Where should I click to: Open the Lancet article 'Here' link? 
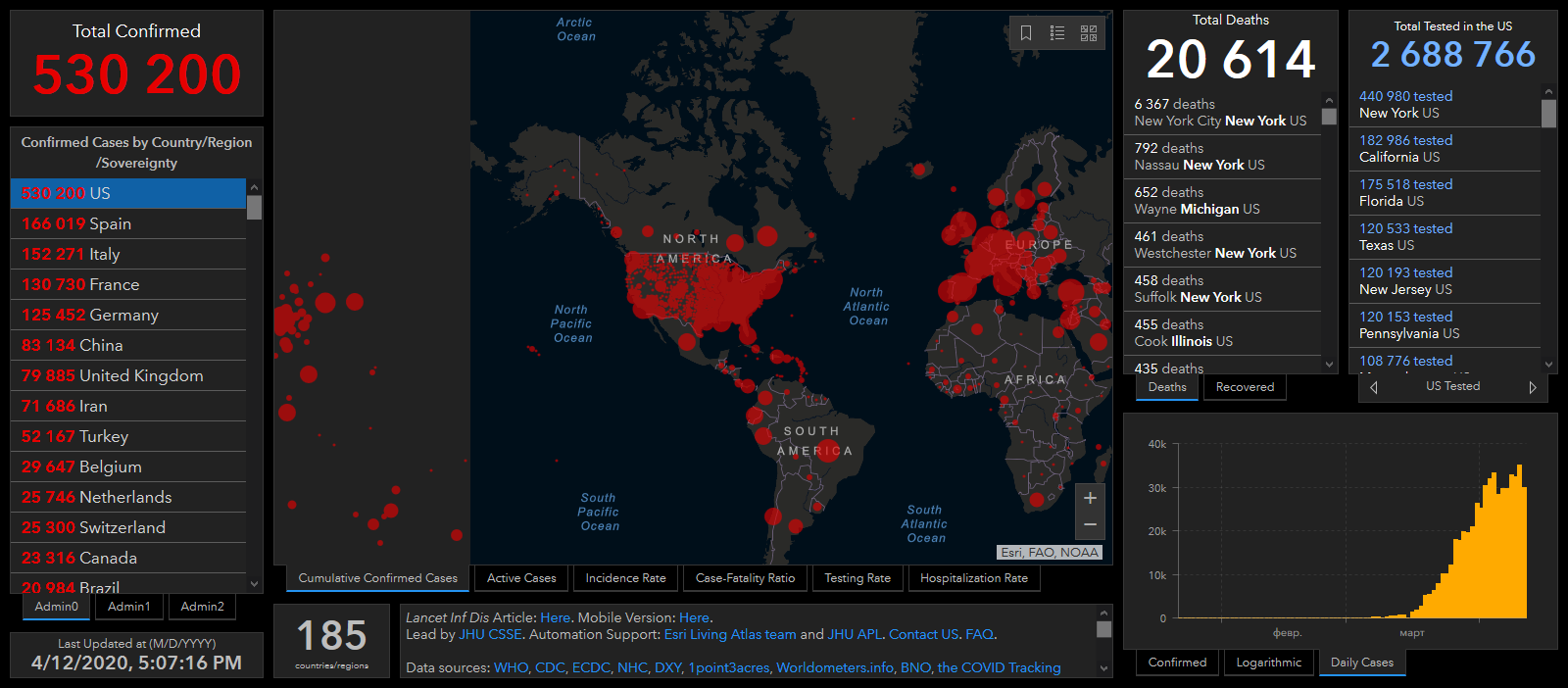pos(555,617)
